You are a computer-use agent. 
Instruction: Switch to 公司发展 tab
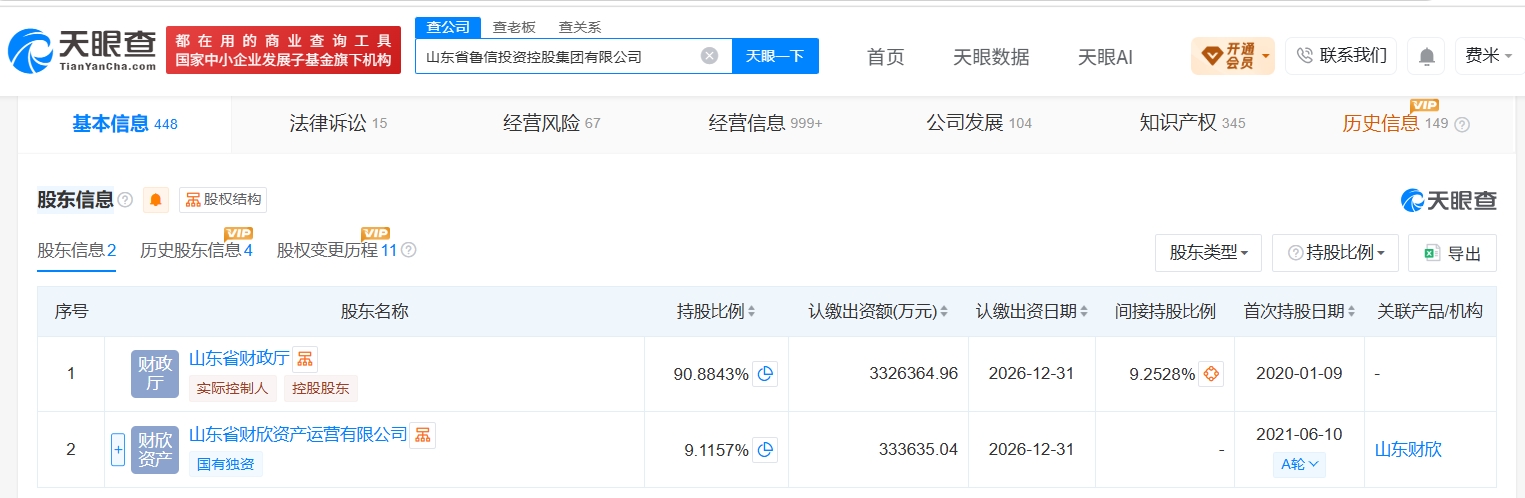tap(979, 124)
